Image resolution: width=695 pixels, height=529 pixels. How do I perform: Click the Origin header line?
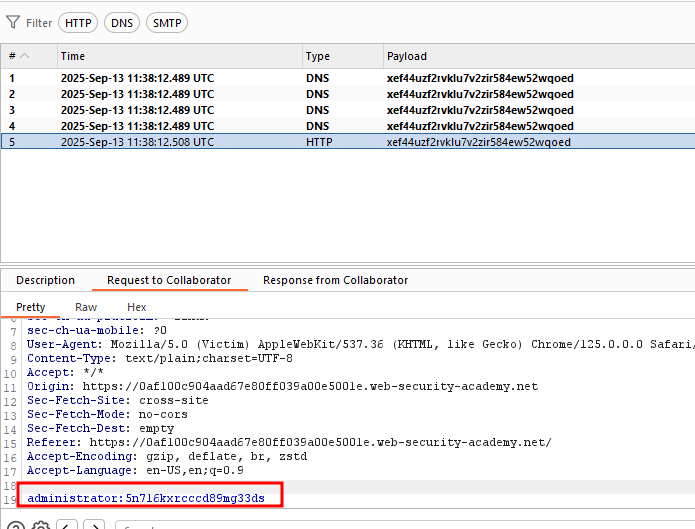click(x=282, y=386)
